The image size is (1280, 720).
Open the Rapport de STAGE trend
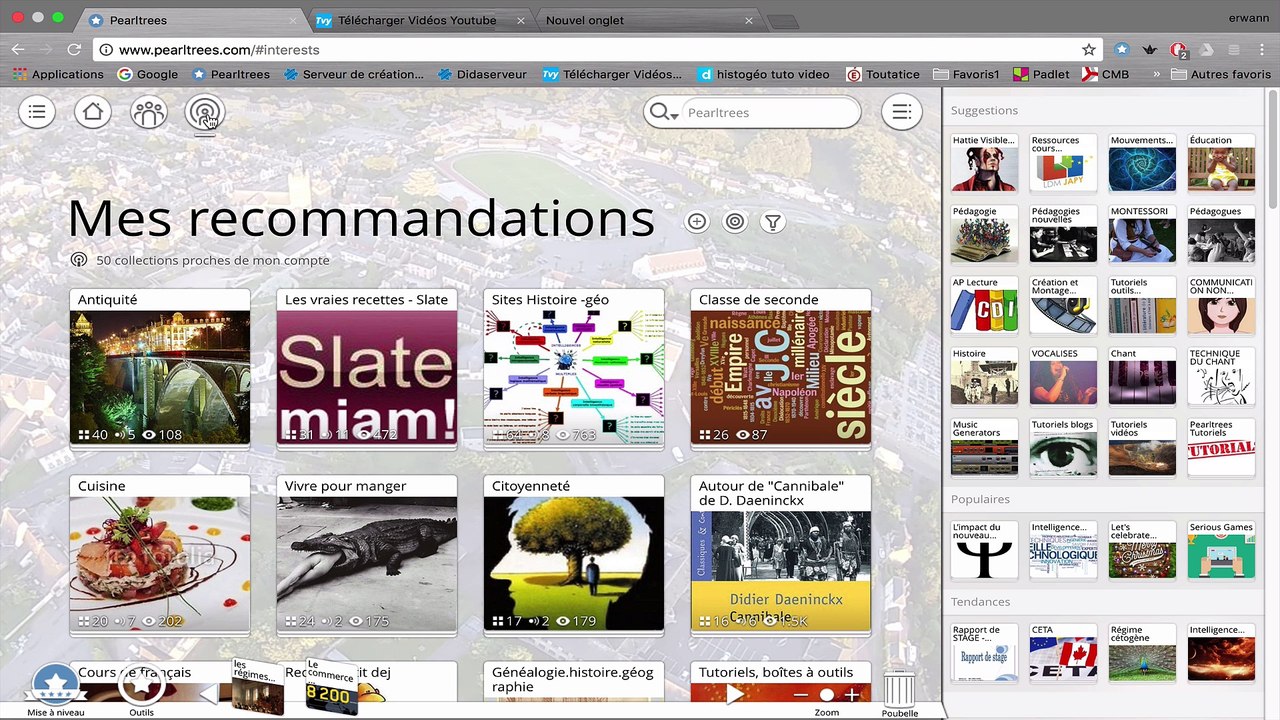click(984, 652)
